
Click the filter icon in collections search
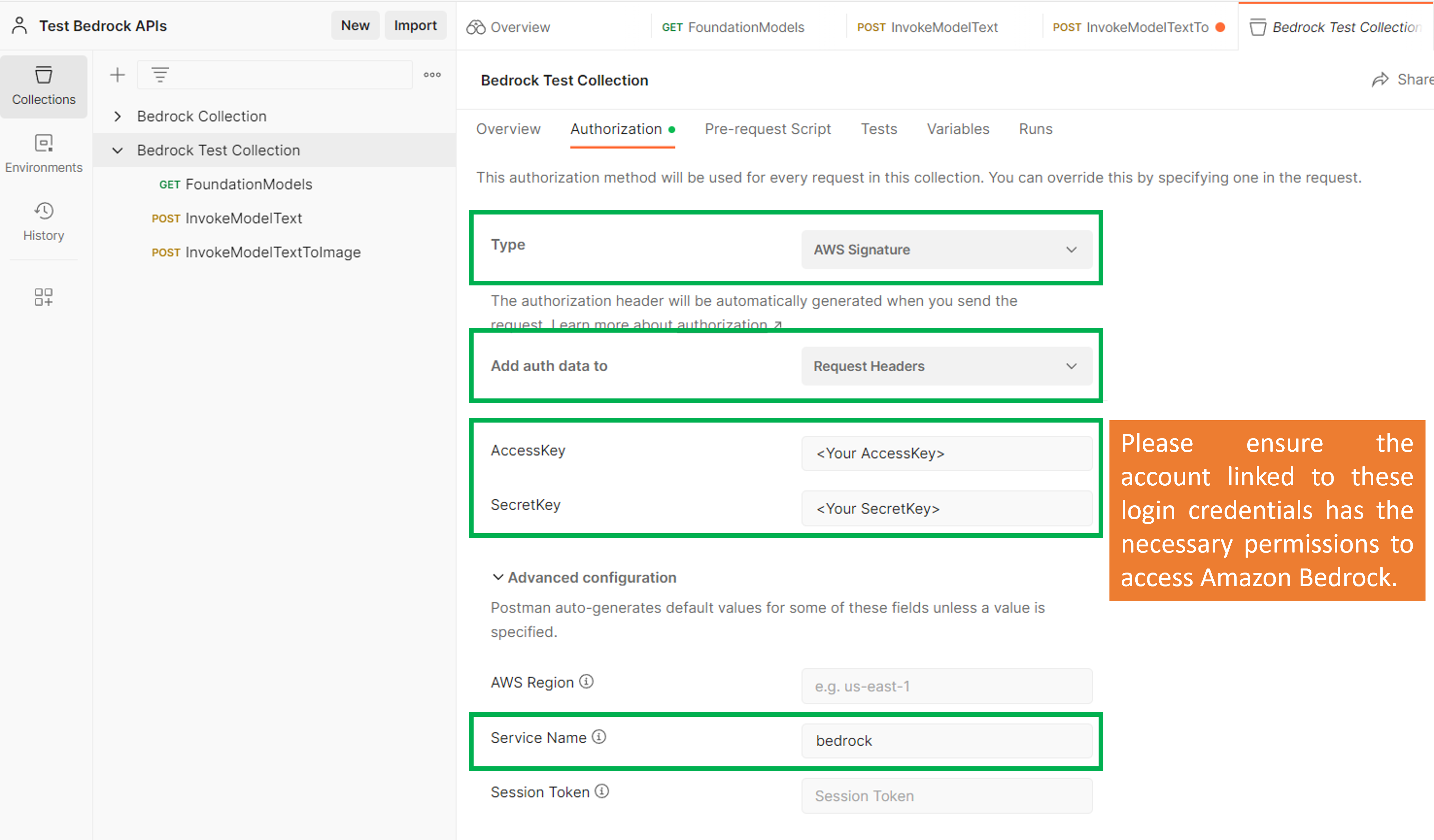point(160,75)
